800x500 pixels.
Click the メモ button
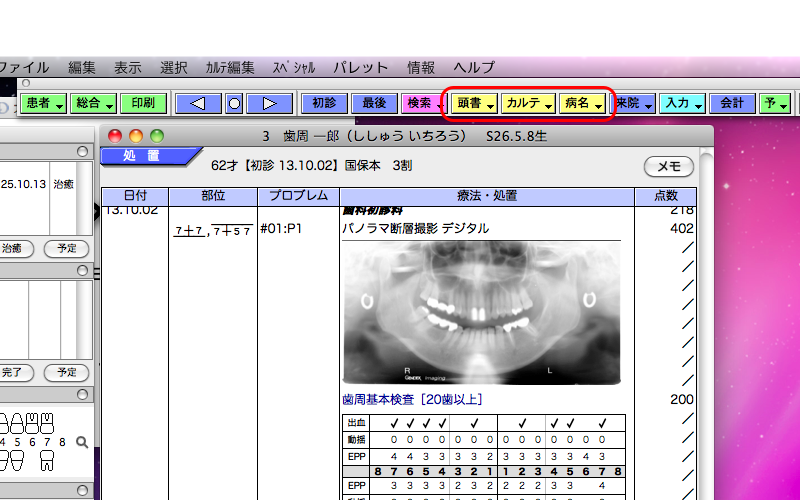[669, 166]
